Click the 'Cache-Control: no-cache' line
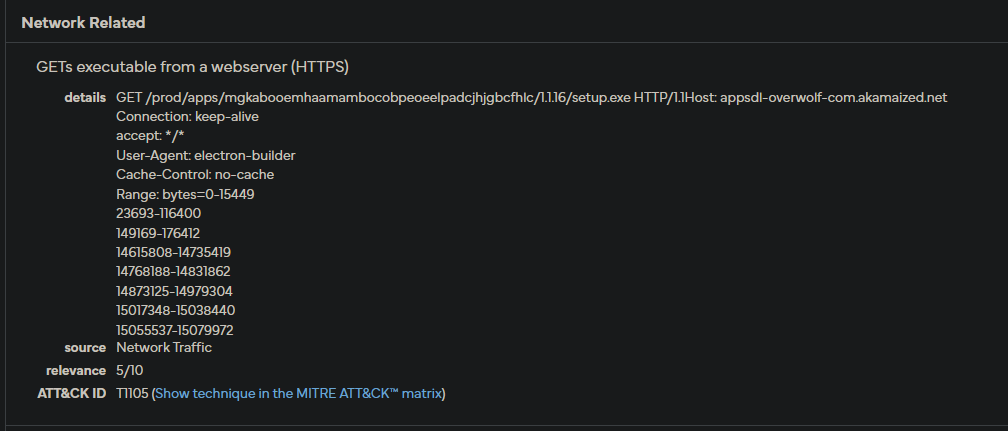Viewport: 1008px width, 431px height. click(x=195, y=175)
